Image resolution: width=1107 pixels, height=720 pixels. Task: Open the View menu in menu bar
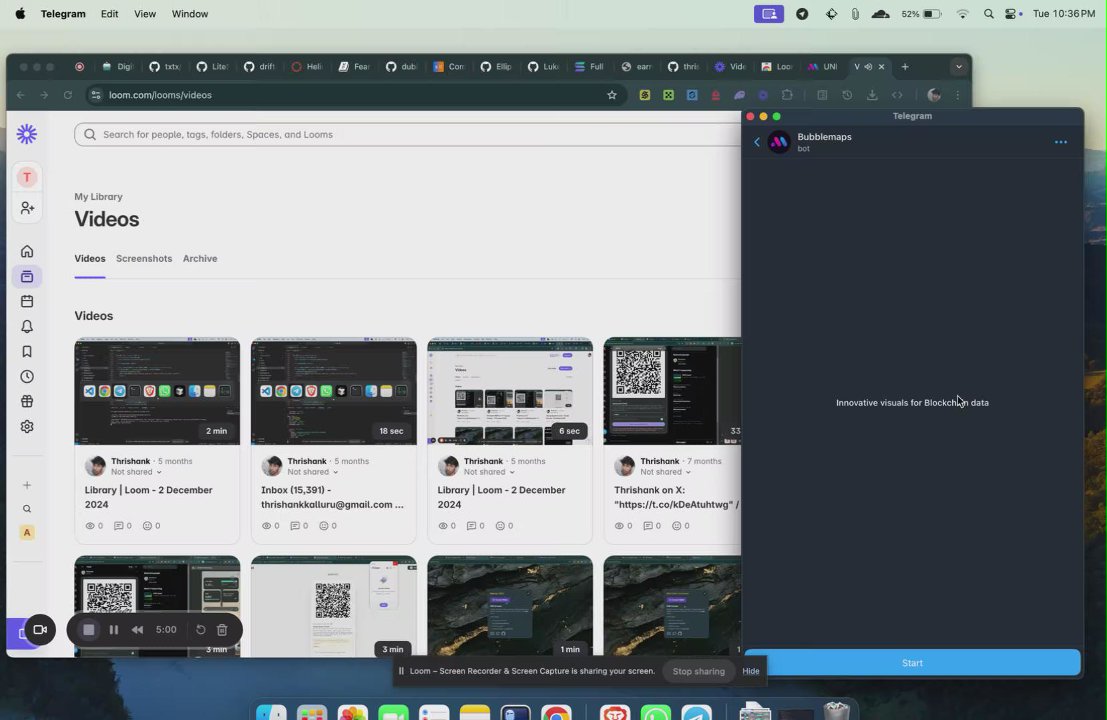pyautogui.click(x=145, y=14)
